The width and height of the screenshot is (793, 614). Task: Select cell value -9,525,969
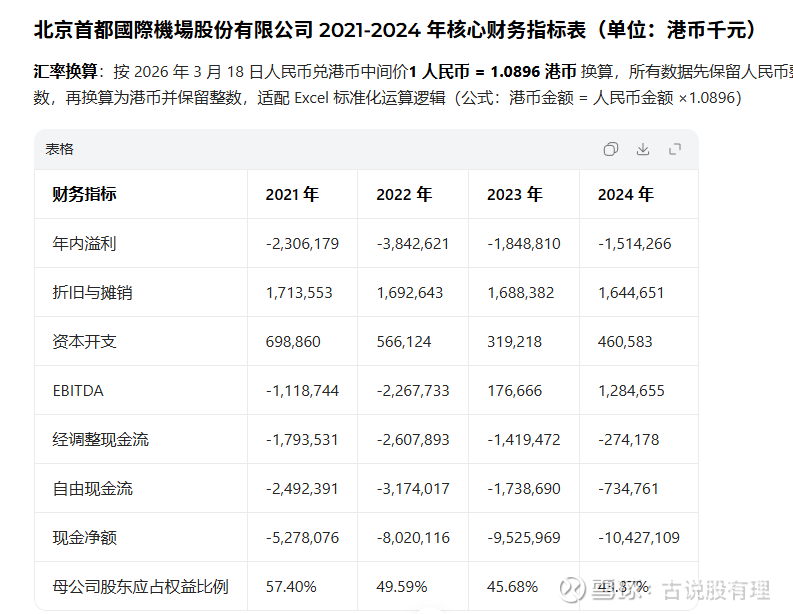(x=524, y=538)
